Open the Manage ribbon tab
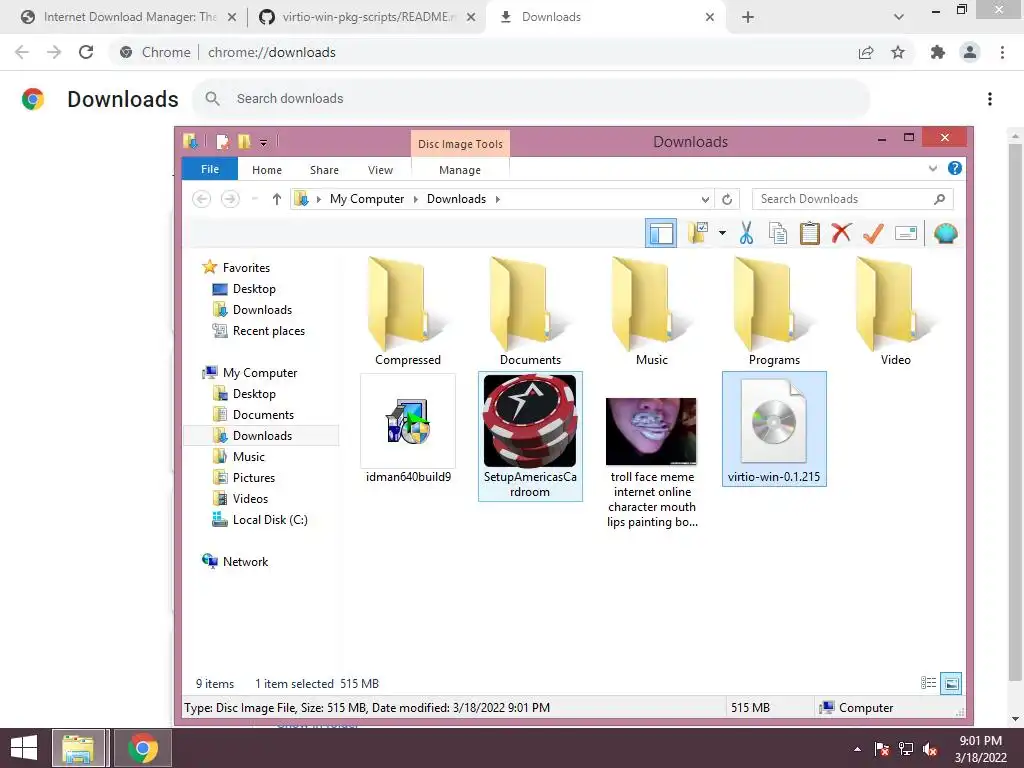The image size is (1024, 768). coord(460,170)
